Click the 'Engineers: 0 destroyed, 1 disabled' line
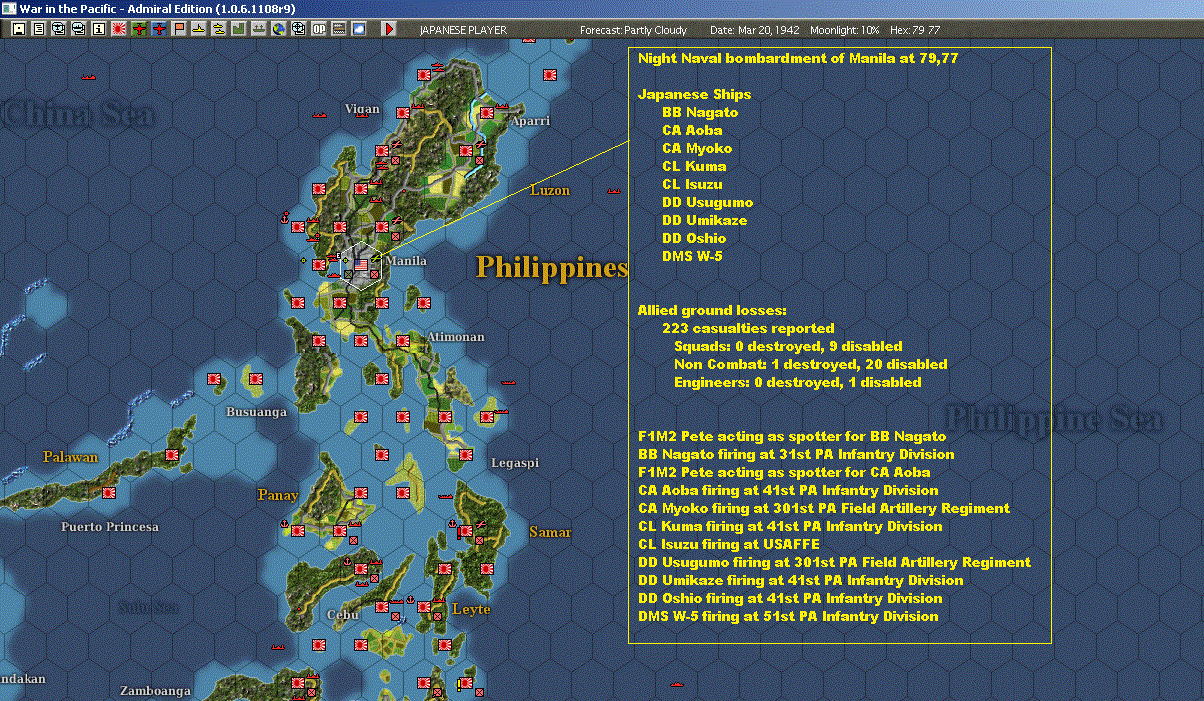The width and height of the screenshot is (1204, 701). 798,382
